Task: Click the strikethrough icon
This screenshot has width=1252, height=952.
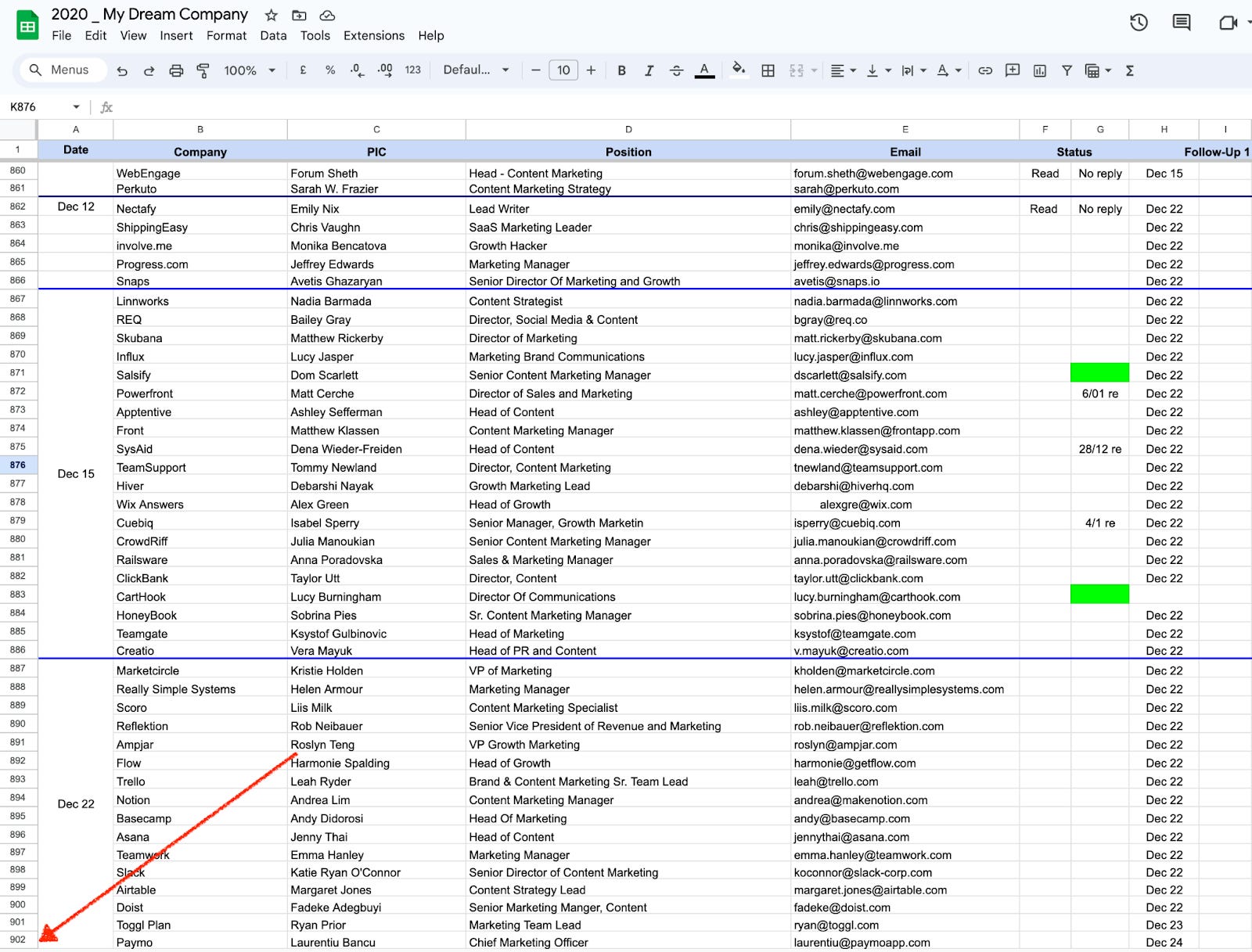Action: click(x=677, y=70)
